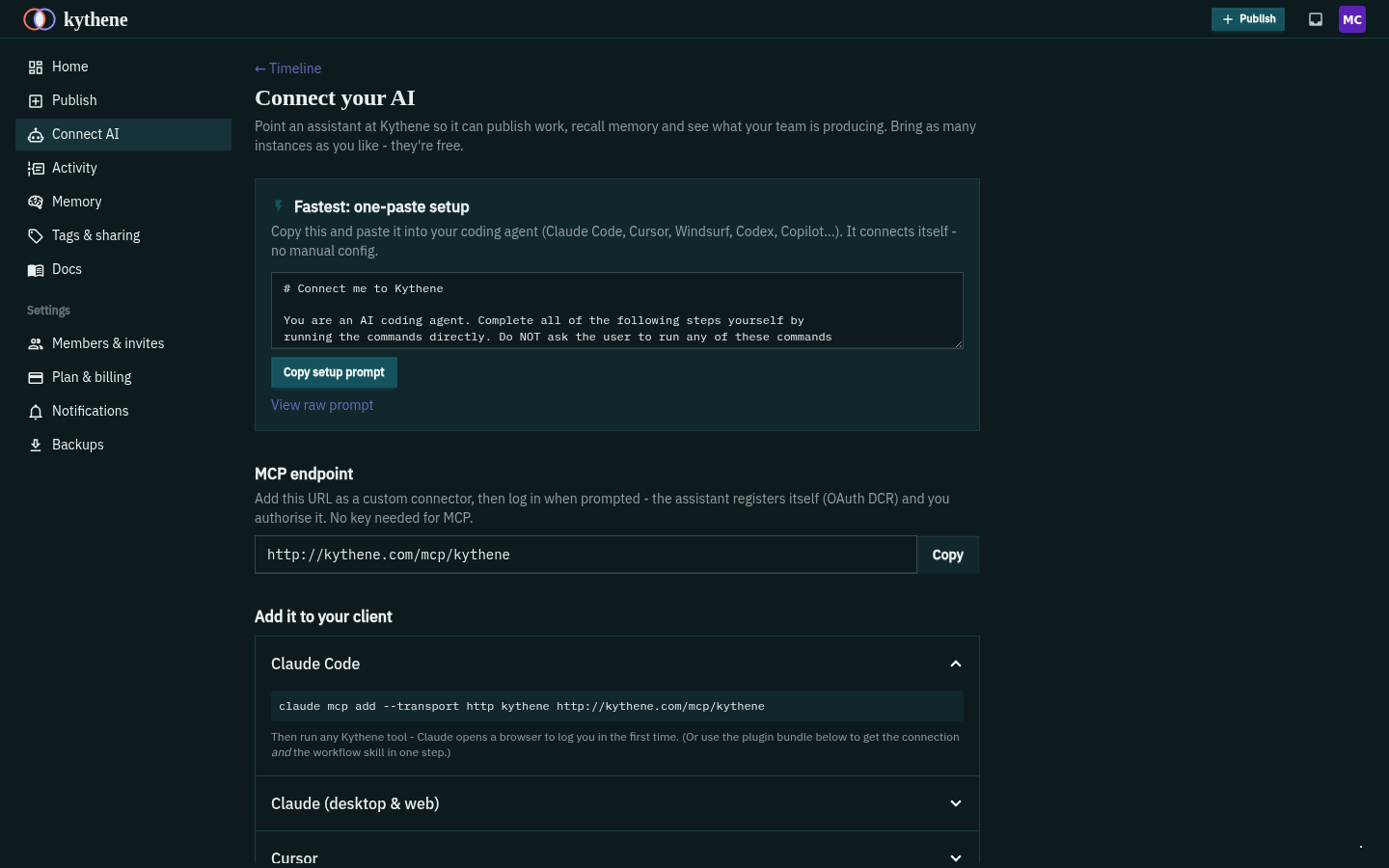The height and width of the screenshot is (868, 1389).
Task: Open Docs from sidebar
Action: click(123, 269)
